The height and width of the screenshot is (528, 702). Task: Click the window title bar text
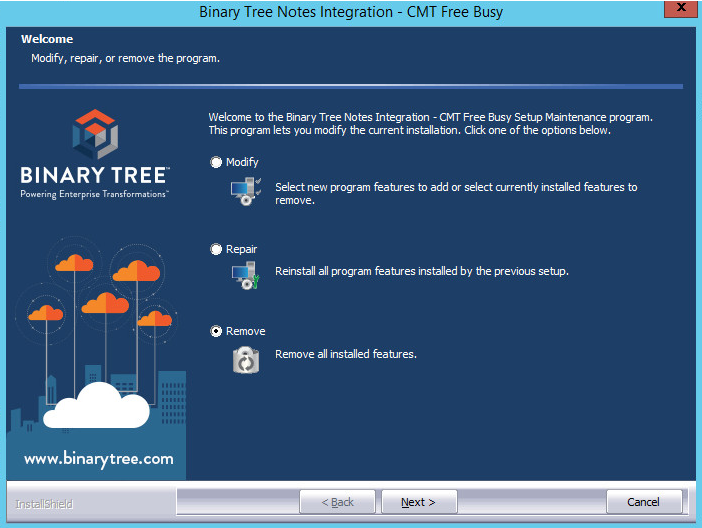pyautogui.click(x=351, y=12)
